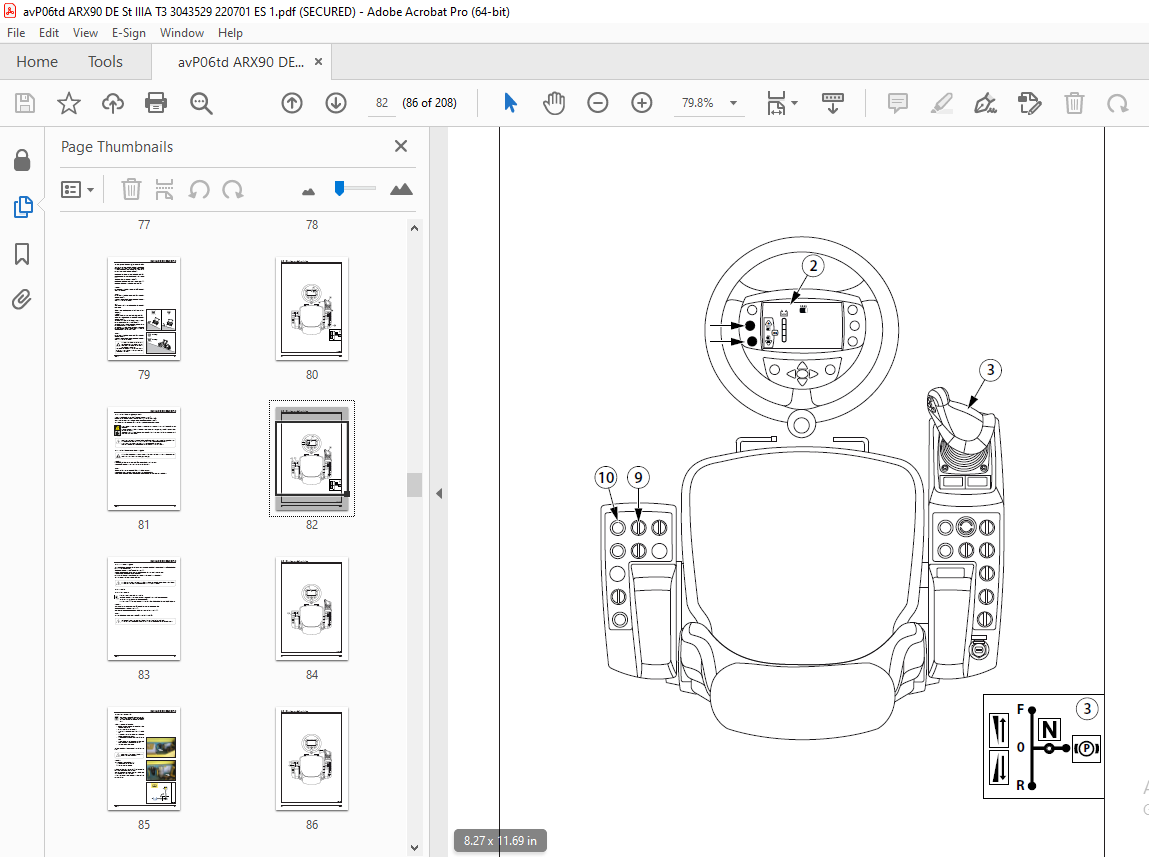
Task: Add a sticky note comment
Action: (x=898, y=103)
